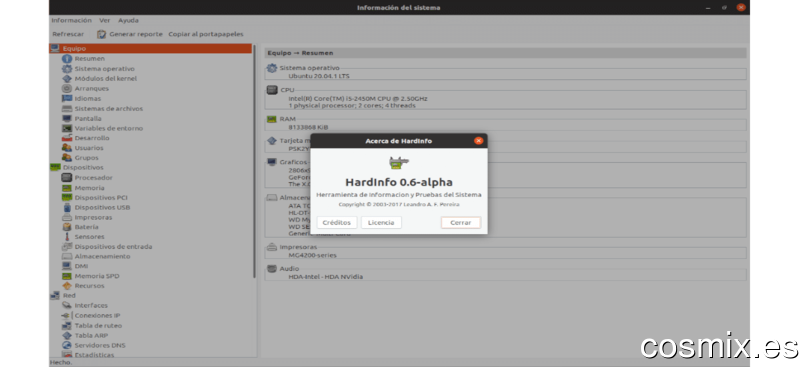800x367 pixels.
Task: Click the Generar reporte toolbar icon
Action: point(102,34)
